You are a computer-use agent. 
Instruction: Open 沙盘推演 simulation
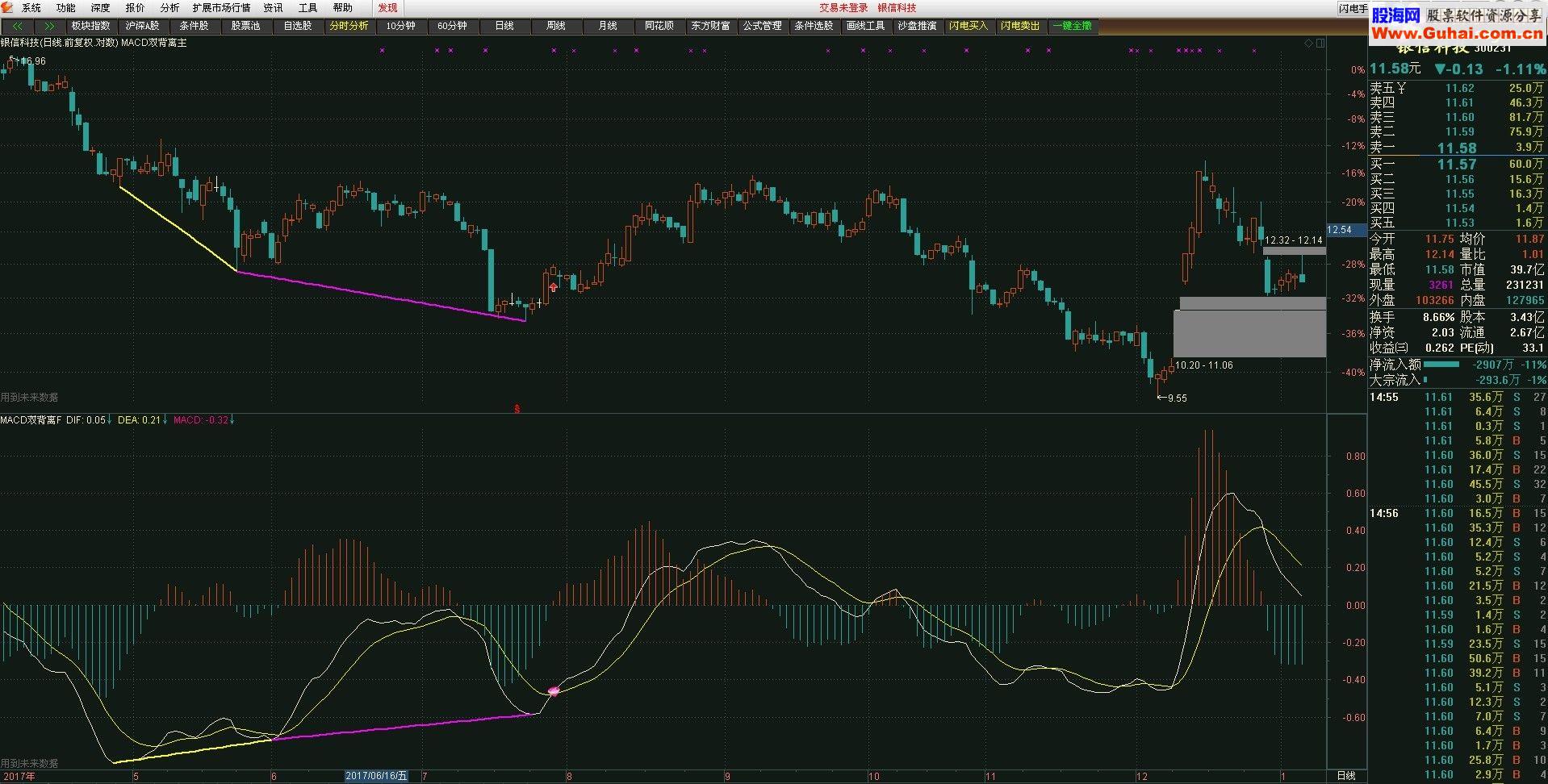[x=918, y=26]
